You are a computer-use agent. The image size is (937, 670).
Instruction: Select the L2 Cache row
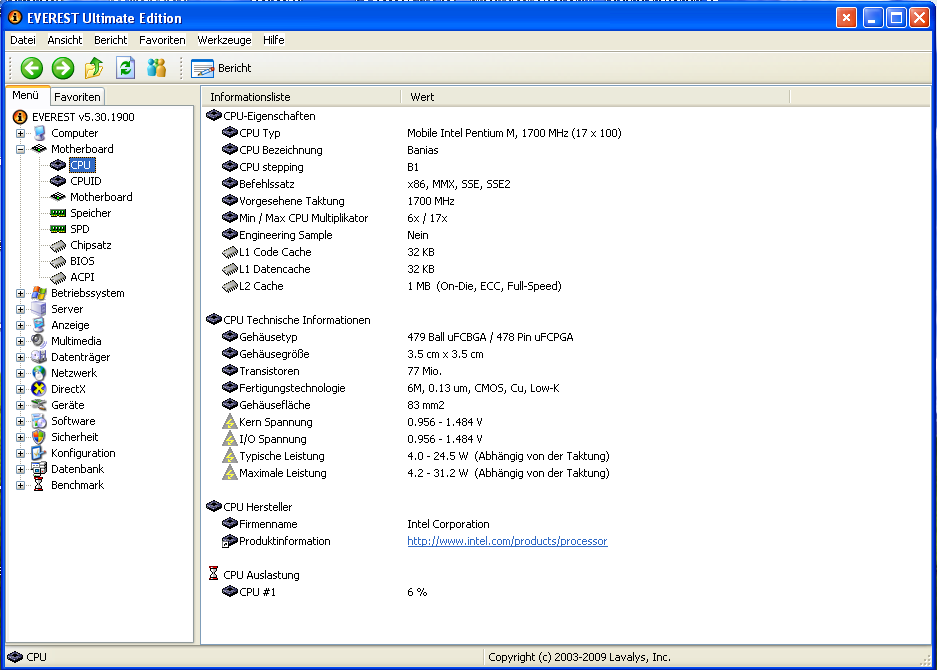[x=391, y=286]
